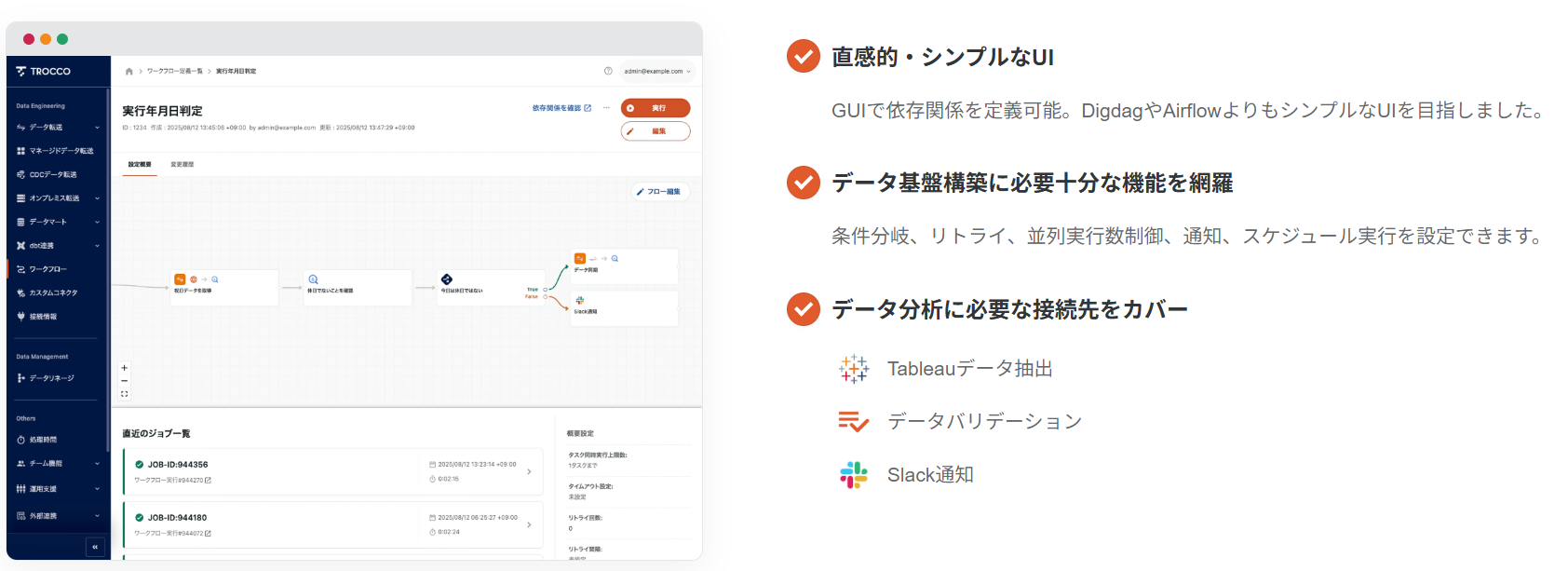This screenshot has height=571, width=1568.
Task: Click the chevron on JOB-ID:944356 row
Action: [x=529, y=471]
